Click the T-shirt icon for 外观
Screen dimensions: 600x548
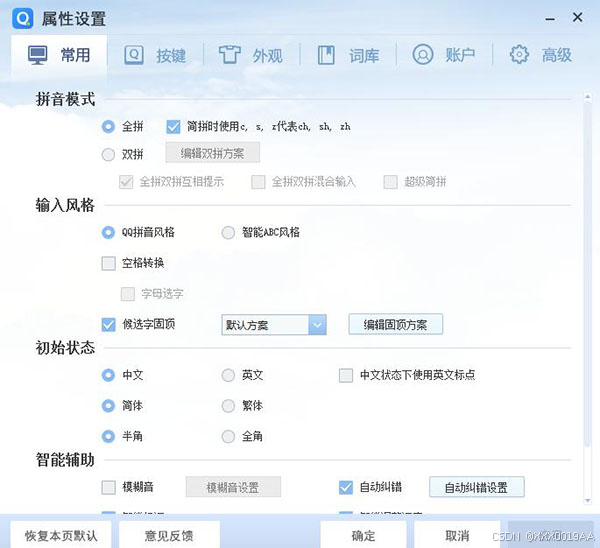[230, 55]
